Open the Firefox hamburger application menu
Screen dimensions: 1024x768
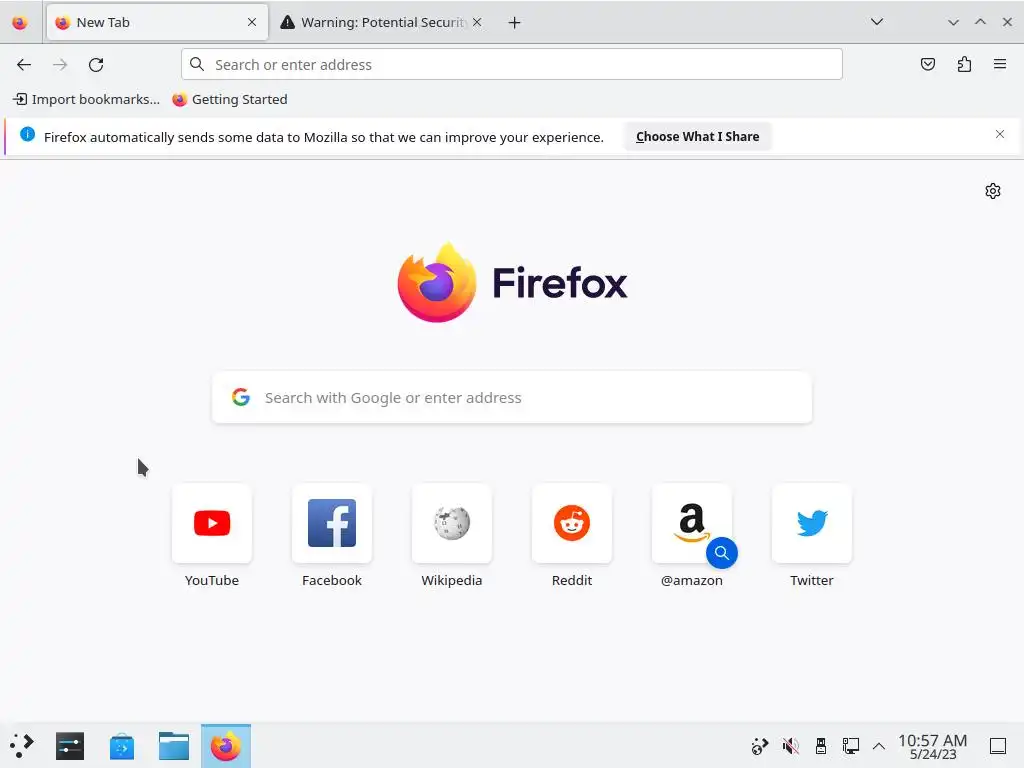point(1000,64)
